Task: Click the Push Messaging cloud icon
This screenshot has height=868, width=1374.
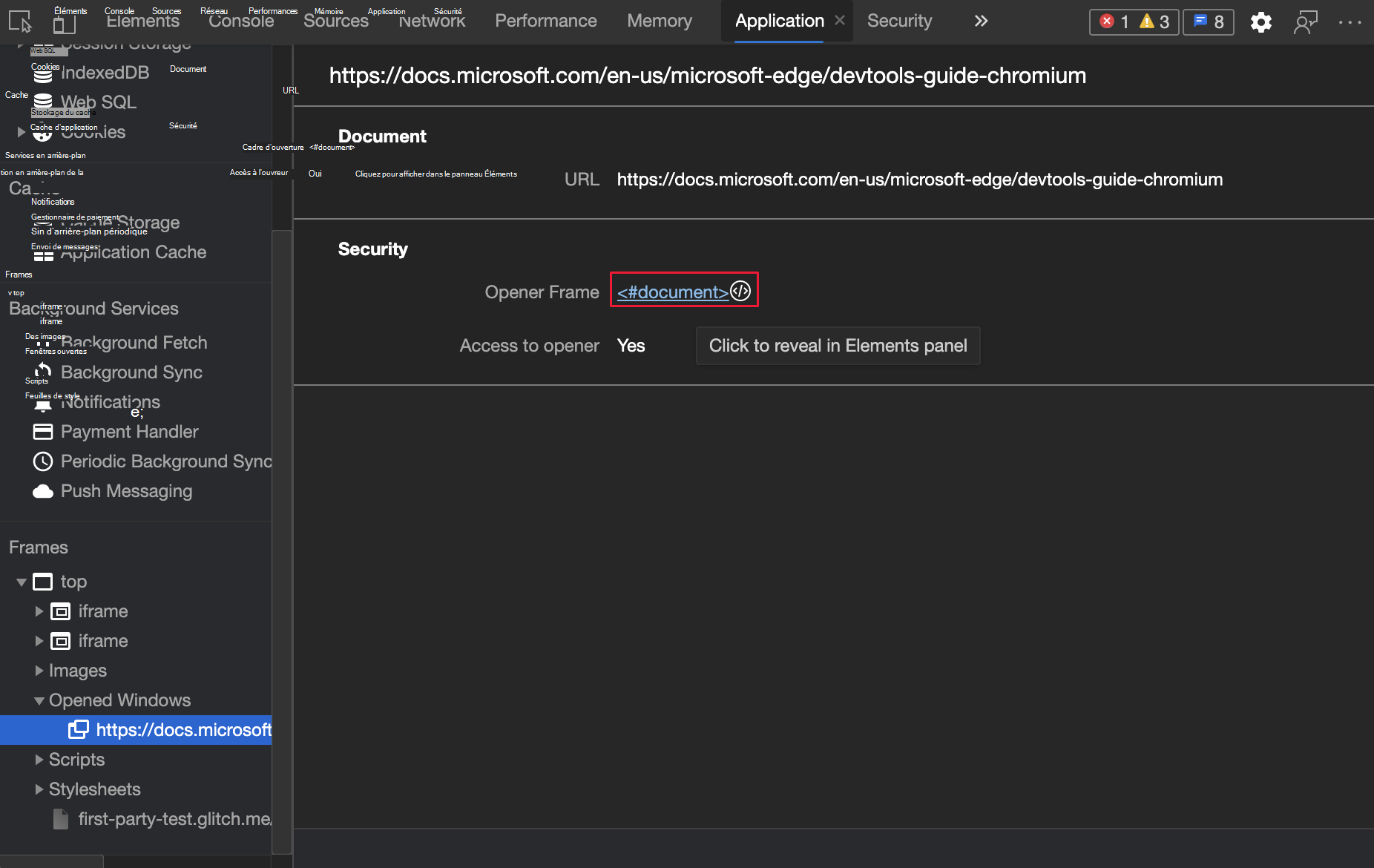Action: pos(43,491)
